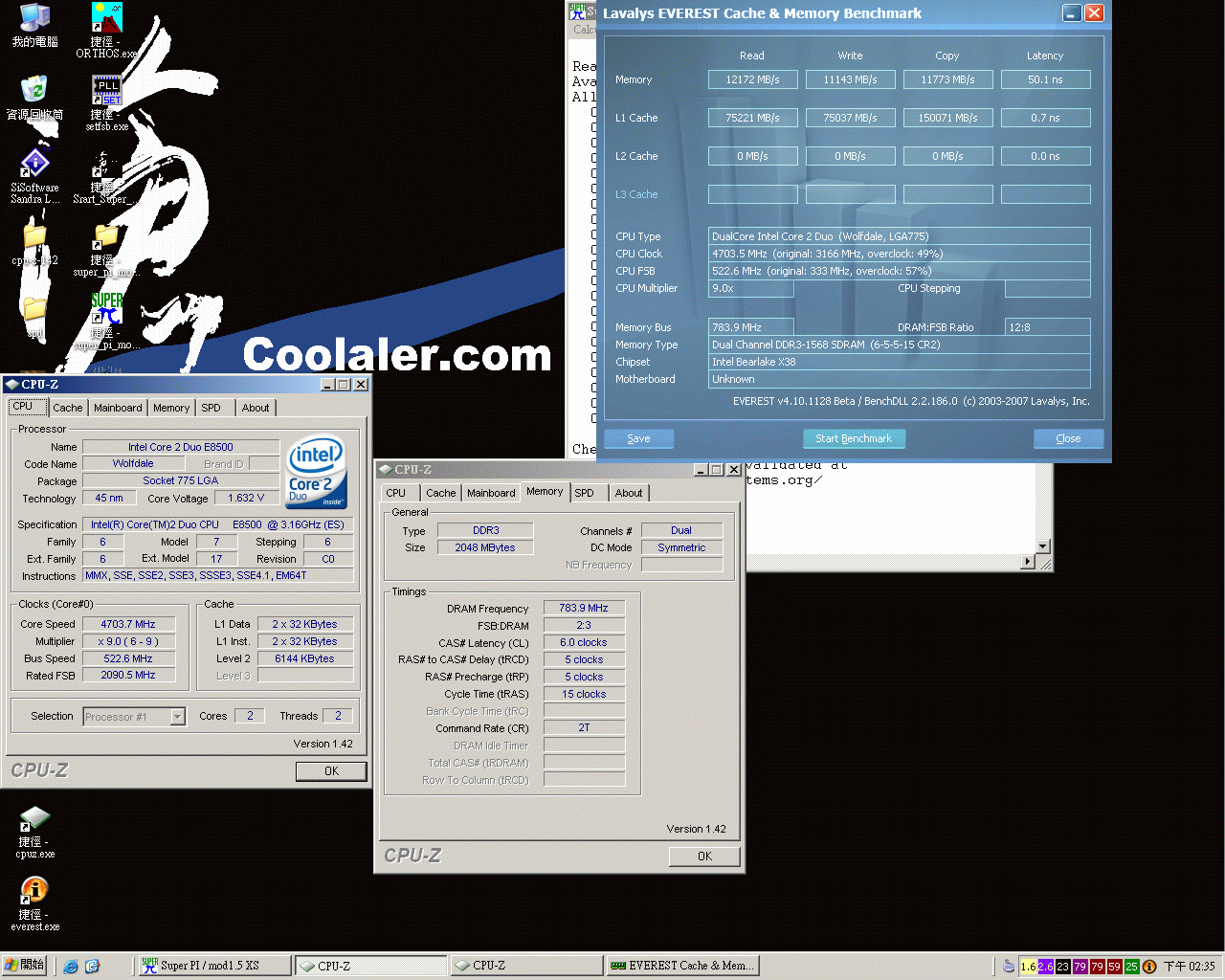Viewport: 1225px width, 980px height.
Task: Open Mainboard tab in CPU-Z memory window
Action: (x=491, y=493)
